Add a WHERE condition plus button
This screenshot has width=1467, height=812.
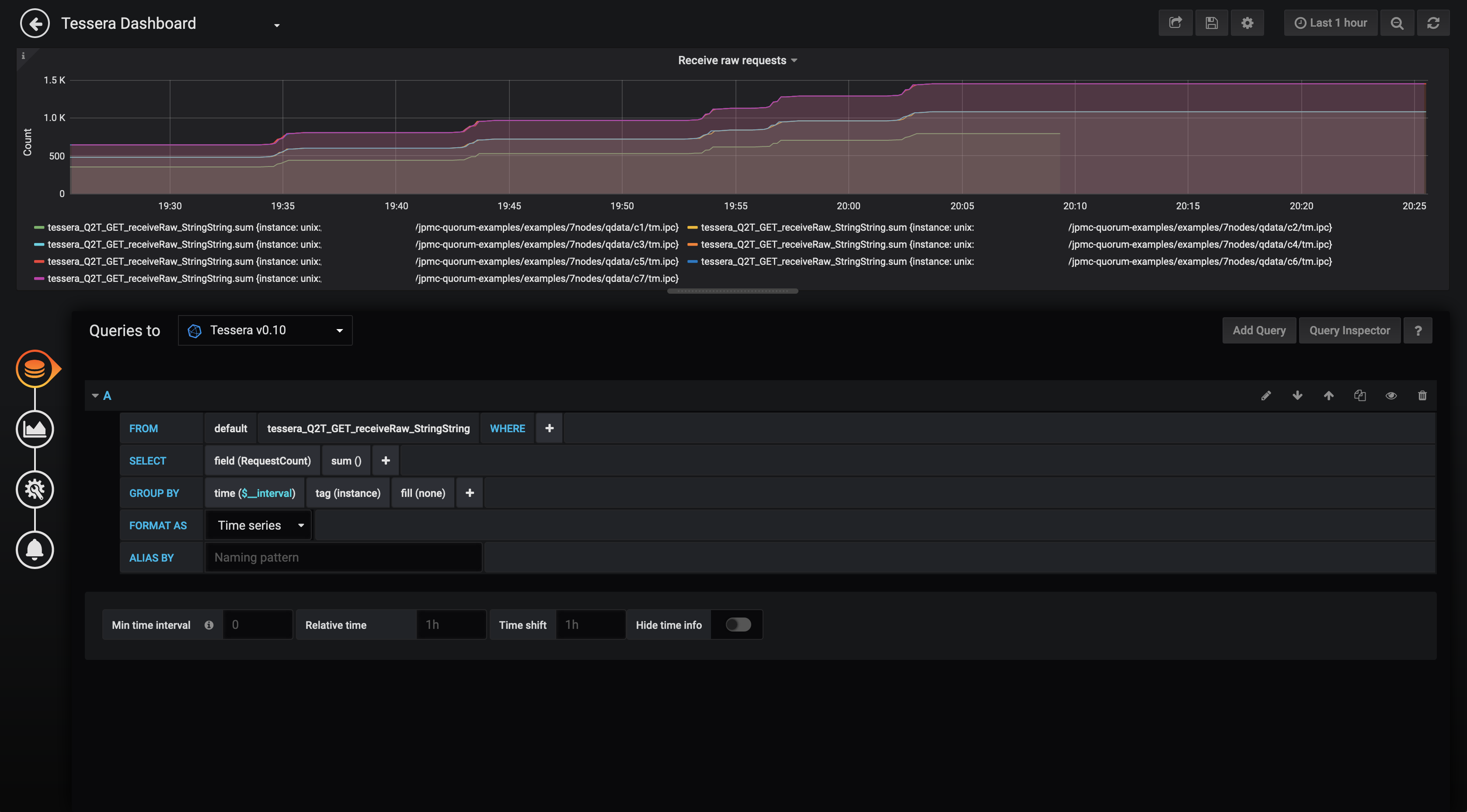point(549,428)
